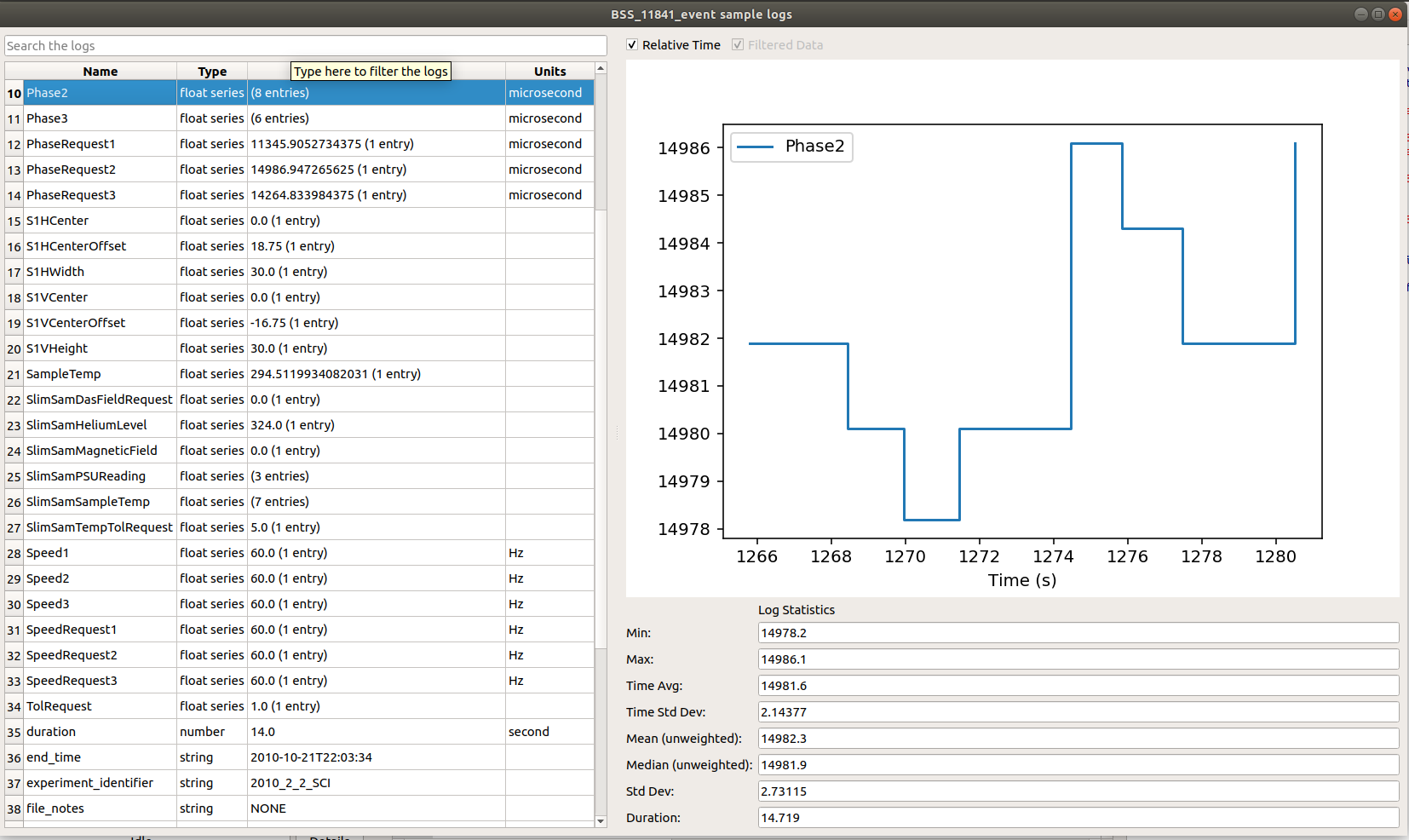The width and height of the screenshot is (1409, 840).
Task: Click the Duration field value 14.719
Action: pyautogui.click(x=1078, y=818)
